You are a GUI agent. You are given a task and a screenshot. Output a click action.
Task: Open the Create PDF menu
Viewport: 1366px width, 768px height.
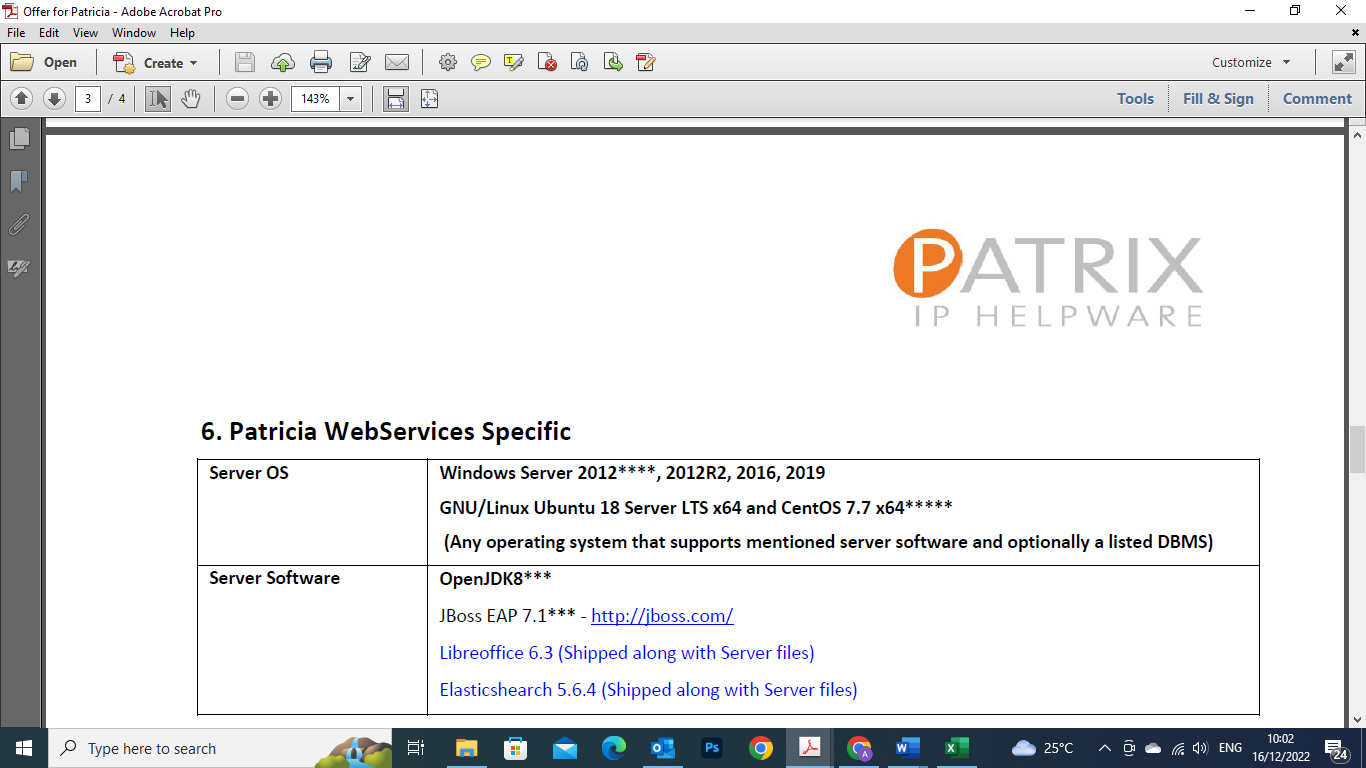click(155, 62)
